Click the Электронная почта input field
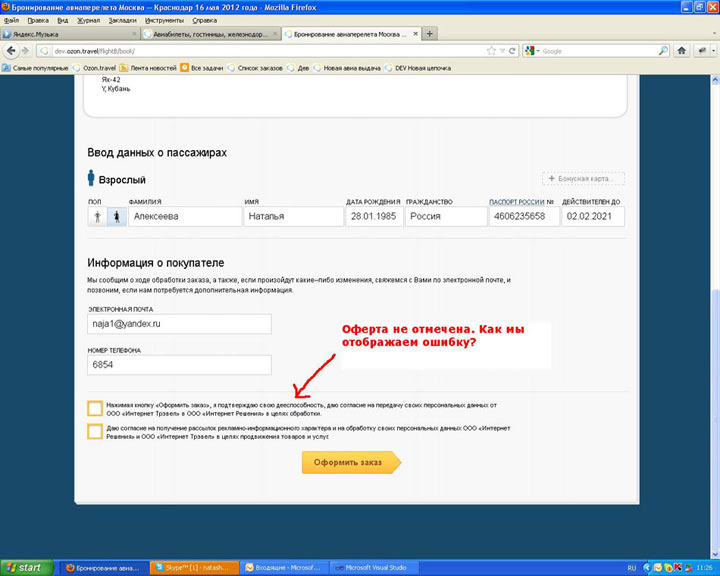720x576 pixels. pyautogui.click(x=179, y=325)
